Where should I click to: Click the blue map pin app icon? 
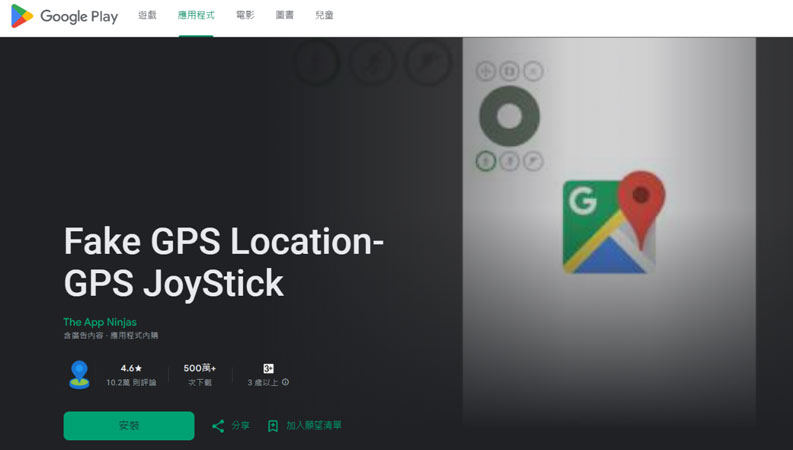coord(79,375)
